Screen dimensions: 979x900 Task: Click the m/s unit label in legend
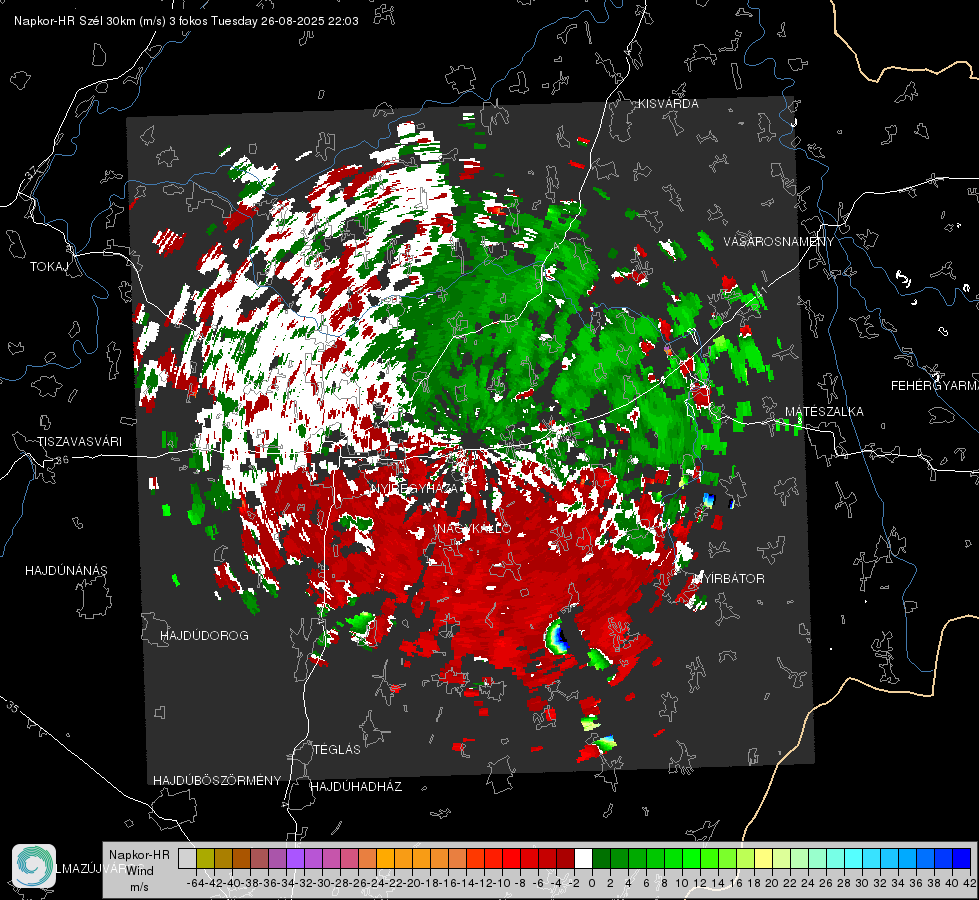[139, 887]
